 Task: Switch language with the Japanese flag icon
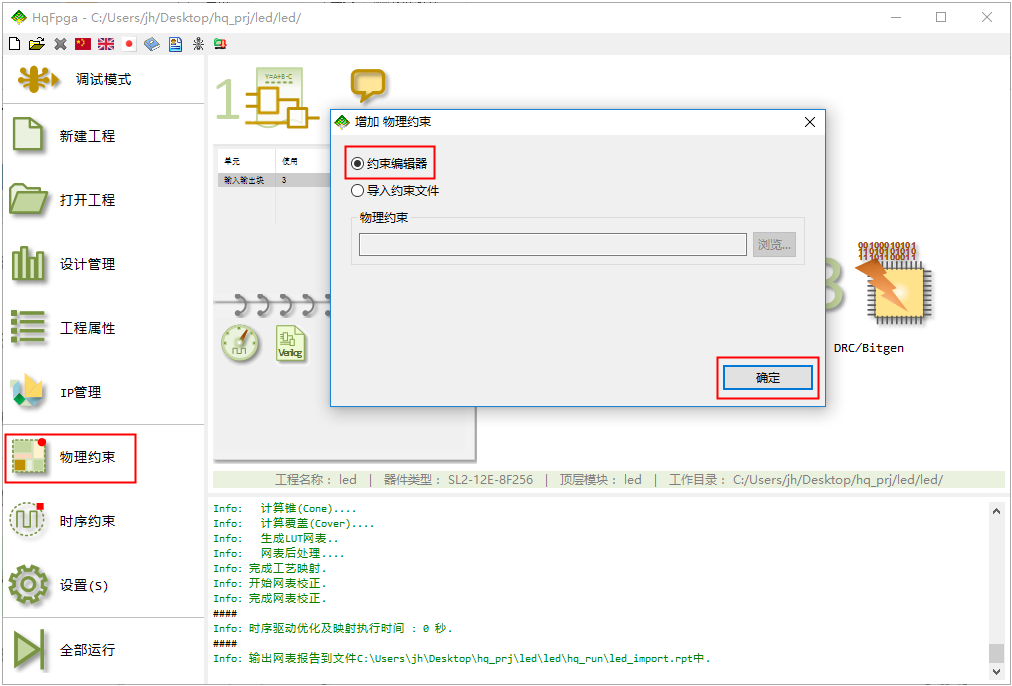[x=129, y=44]
